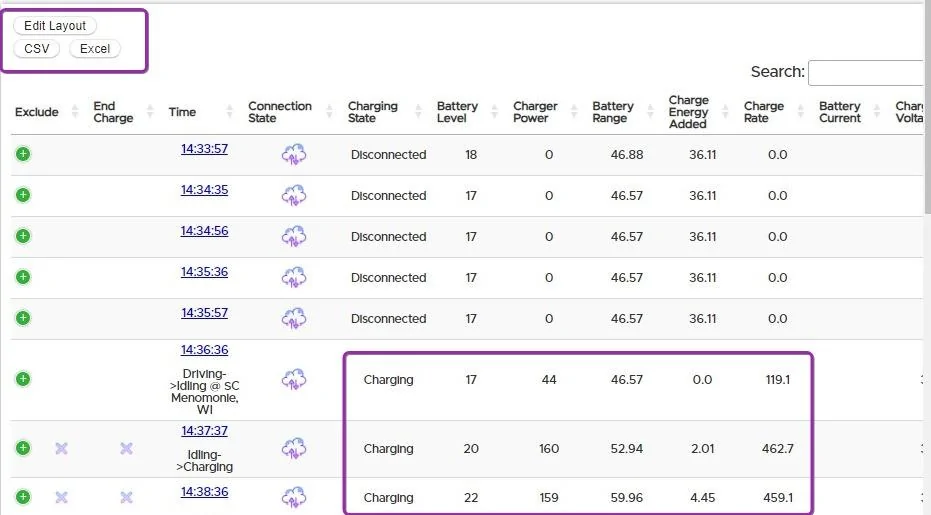Click the End Charge X icon in the 14:38:36 row
This screenshot has width=931, height=515.
click(126, 497)
